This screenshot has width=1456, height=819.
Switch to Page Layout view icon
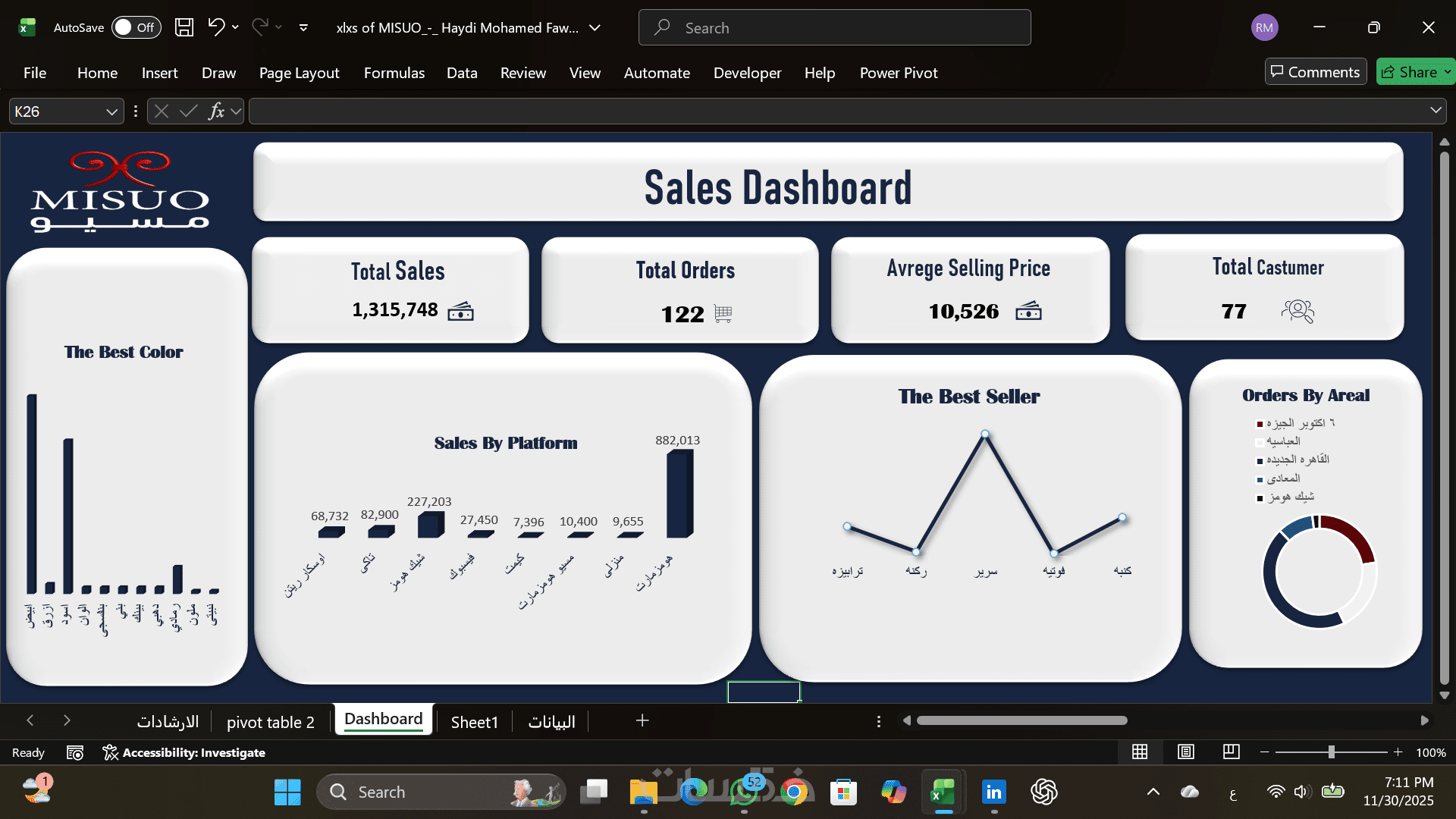1186,752
